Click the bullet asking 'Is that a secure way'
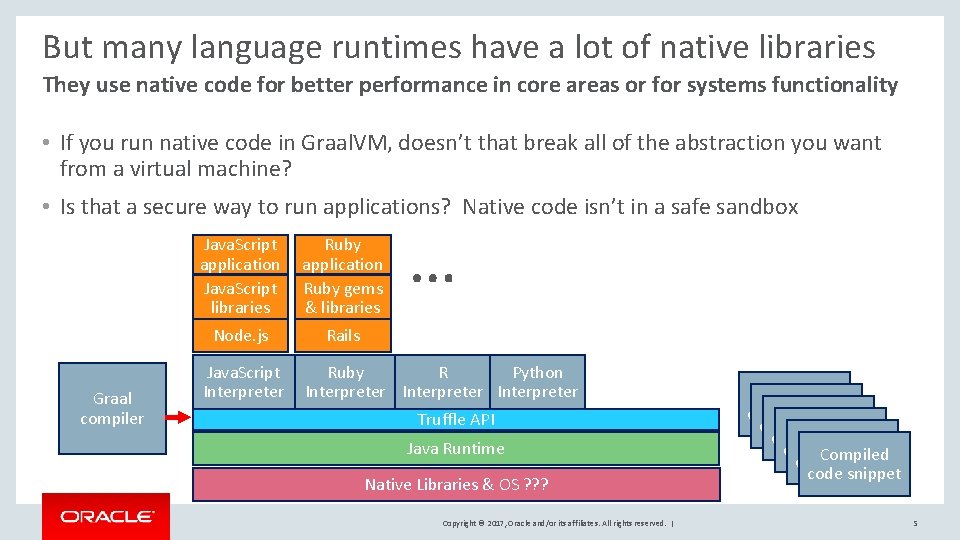Image resolution: width=960 pixels, height=540 pixels. tap(429, 207)
